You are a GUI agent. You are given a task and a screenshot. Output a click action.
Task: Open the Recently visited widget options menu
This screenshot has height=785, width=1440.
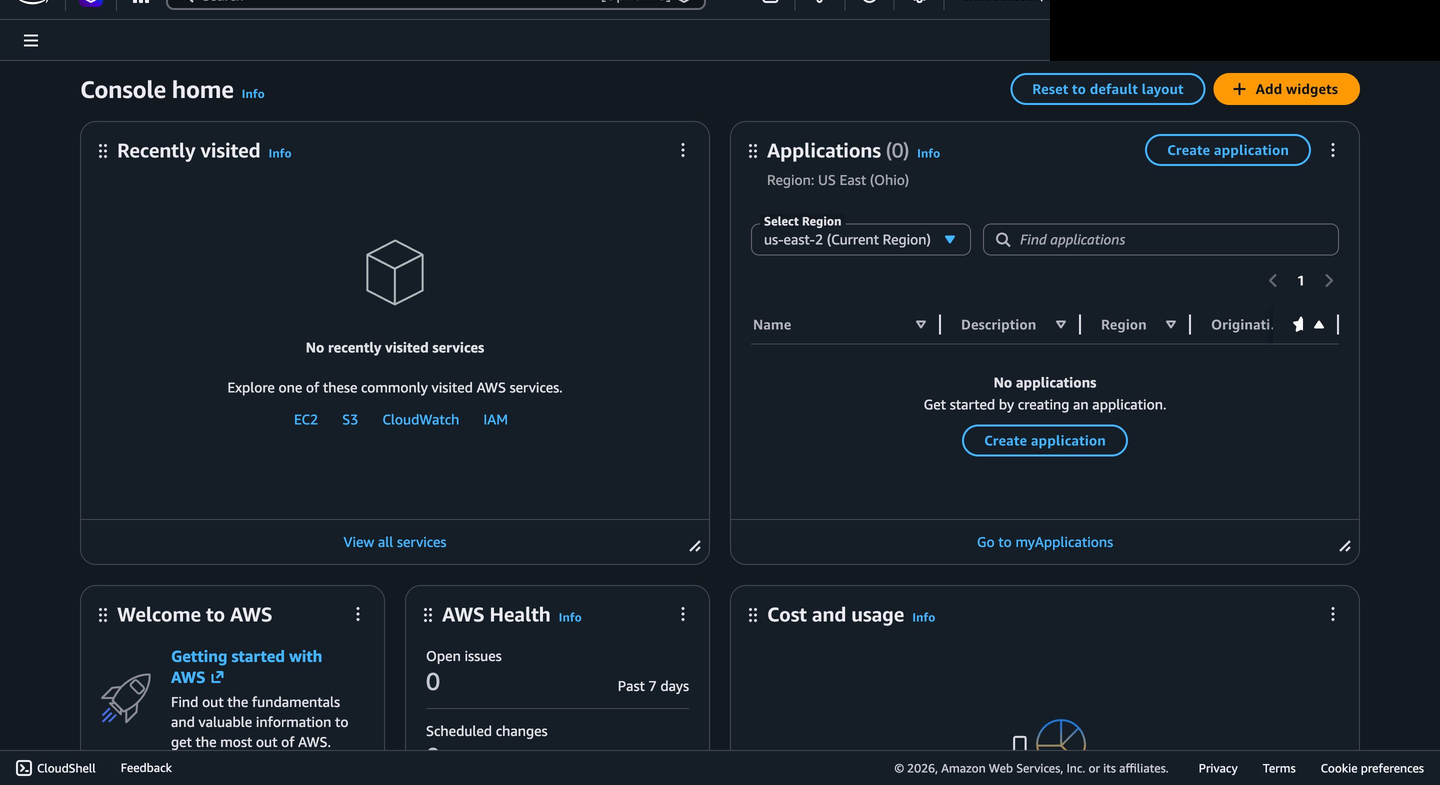[683, 150]
